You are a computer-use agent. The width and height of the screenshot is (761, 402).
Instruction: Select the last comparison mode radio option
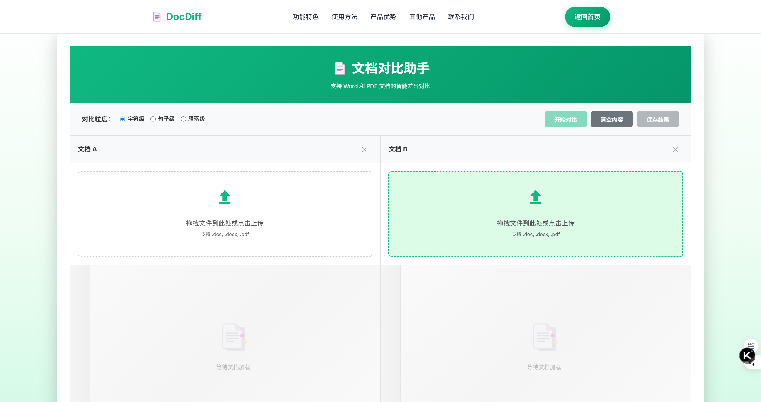click(x=183, y=118)
